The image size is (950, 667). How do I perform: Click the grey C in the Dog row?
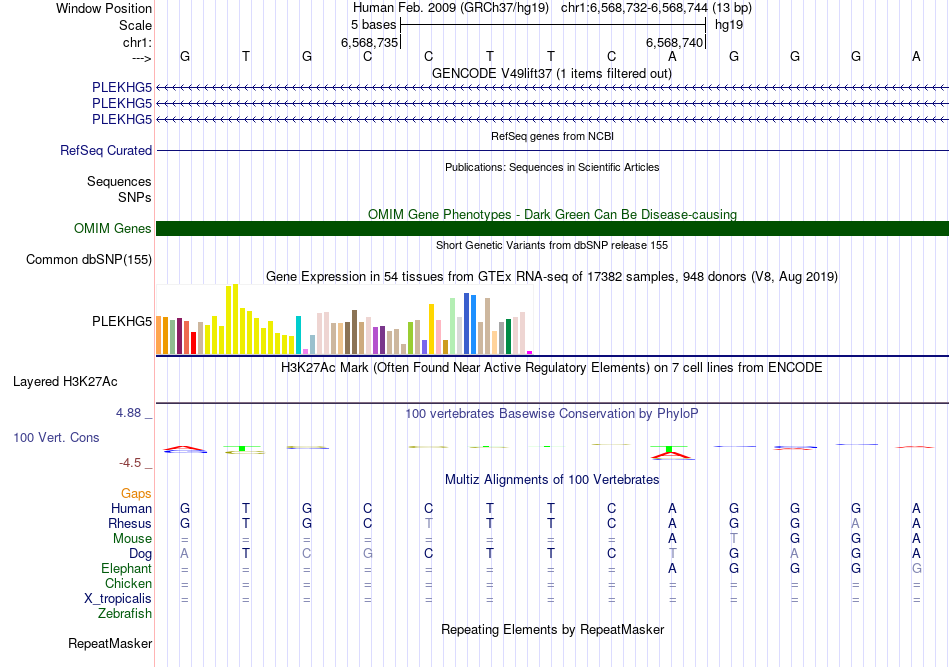tap(307, 554)
